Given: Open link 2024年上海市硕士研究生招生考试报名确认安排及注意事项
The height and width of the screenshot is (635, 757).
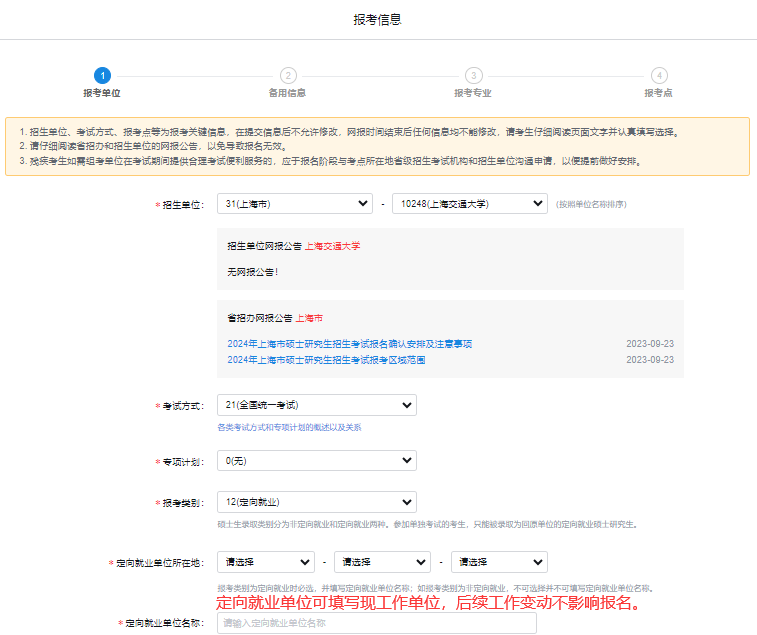Looking at the screenshot, I should [349, 344].
